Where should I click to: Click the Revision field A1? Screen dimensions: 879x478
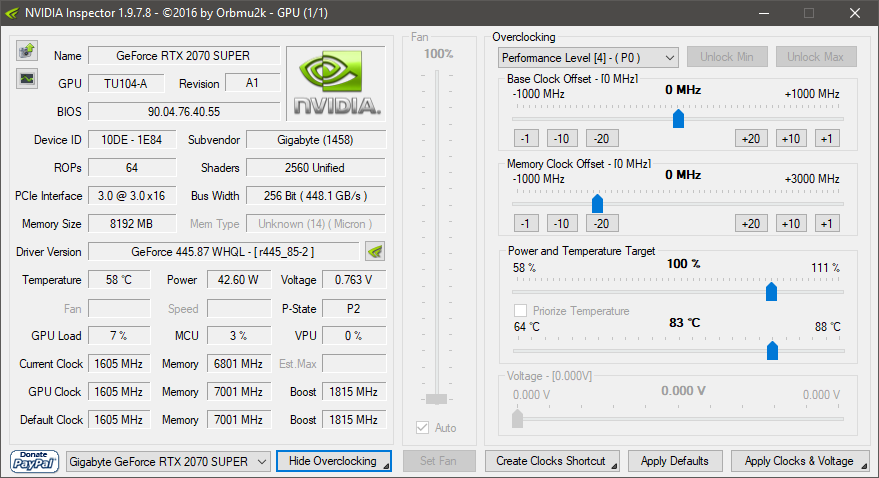(x=252, y=83)
